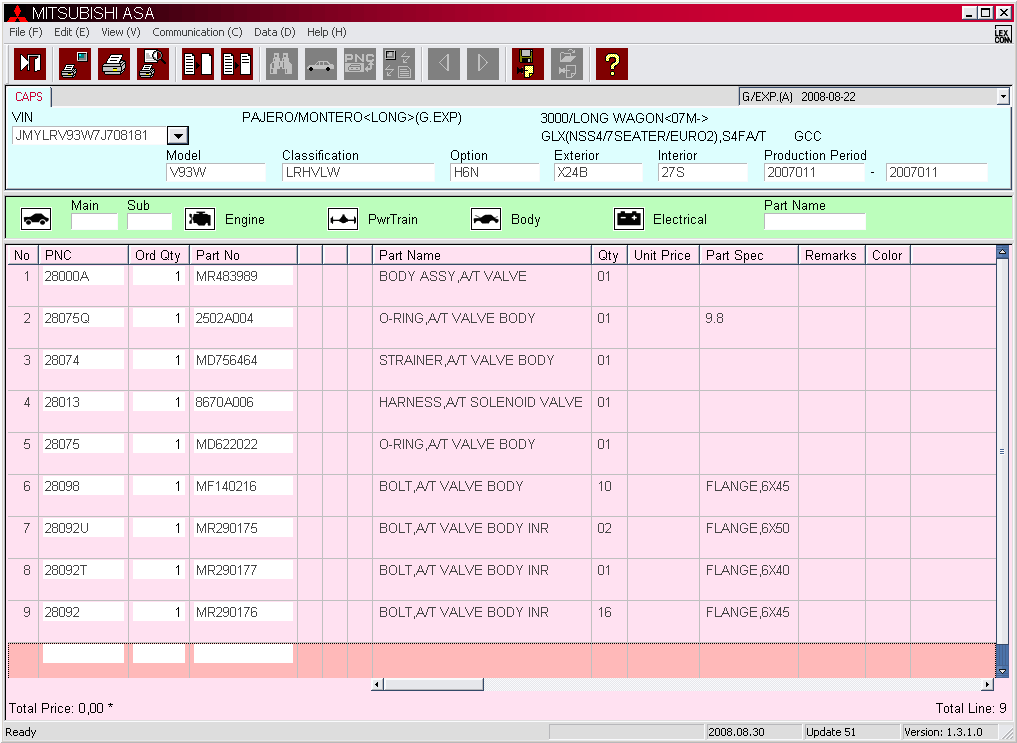This screenshot has height=743, width=1017.
Task: Click the Model field V93W
Action: [x=216, y=172]
